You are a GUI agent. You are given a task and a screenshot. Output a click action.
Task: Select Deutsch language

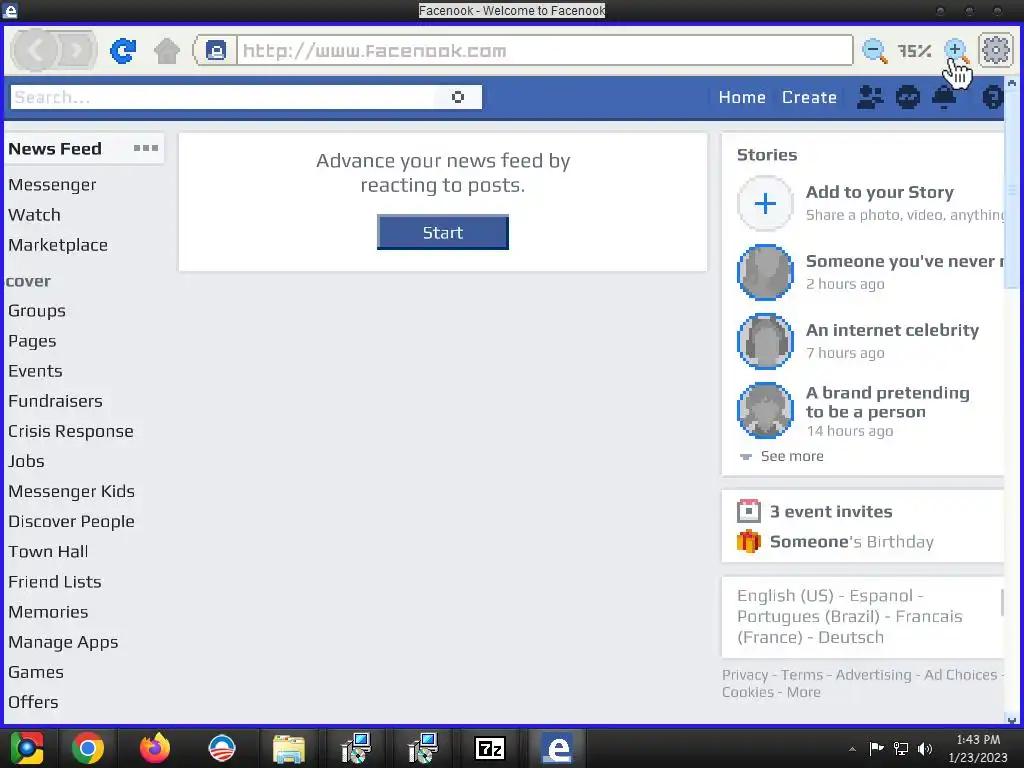point(851,637)
